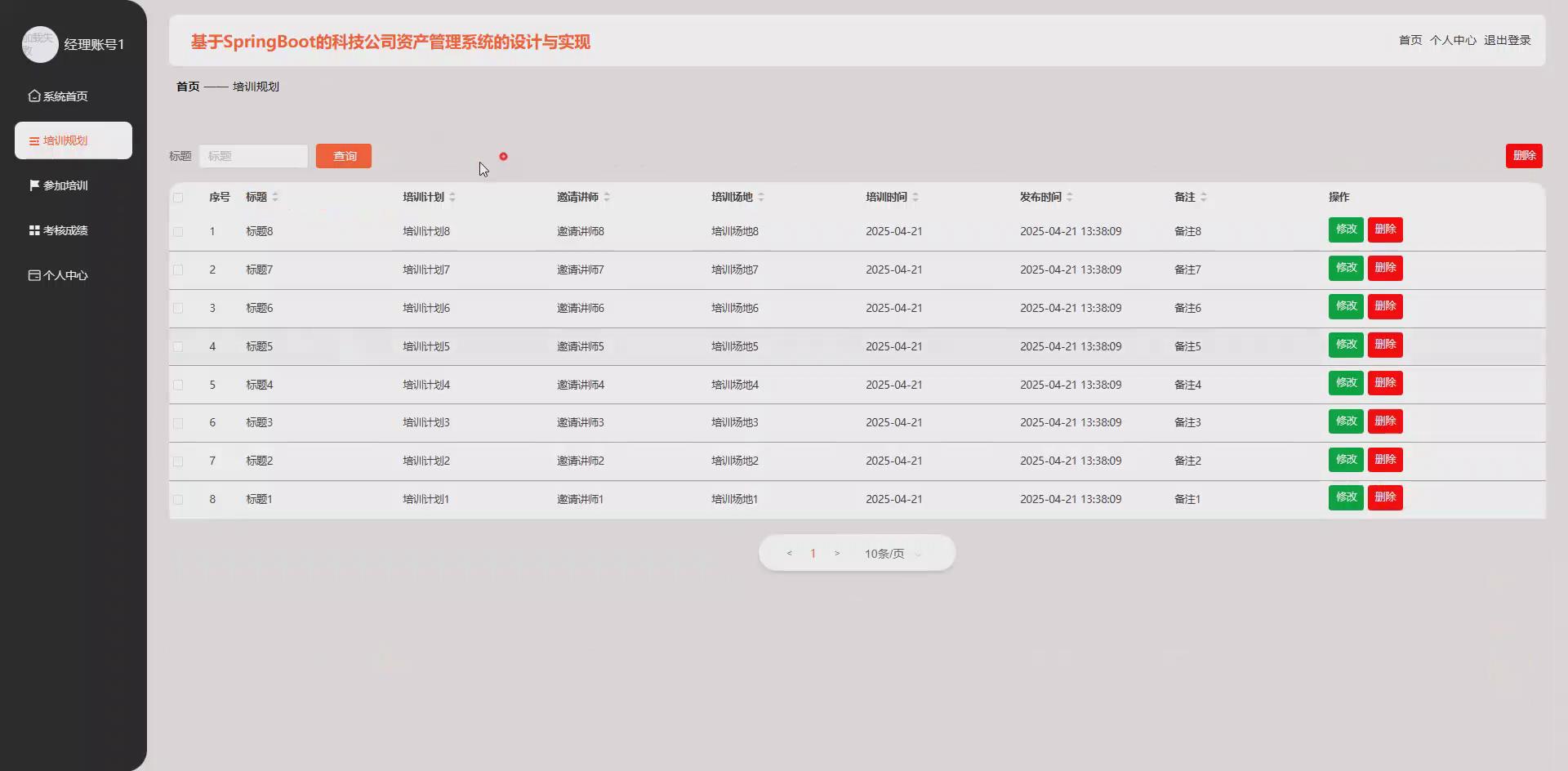Focus the 标题 search input field
1568x771 pixels.
tap(253, 156)
